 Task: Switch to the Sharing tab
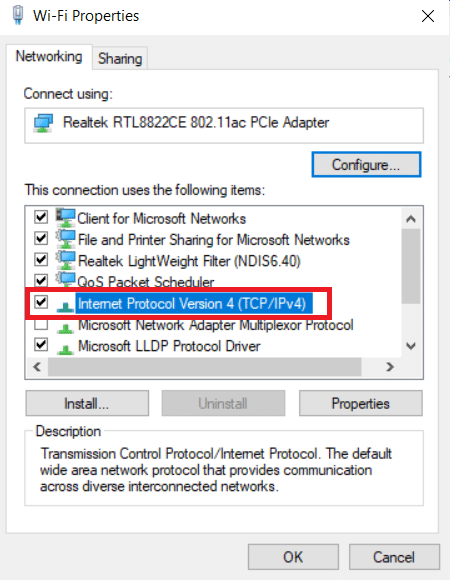120,58
